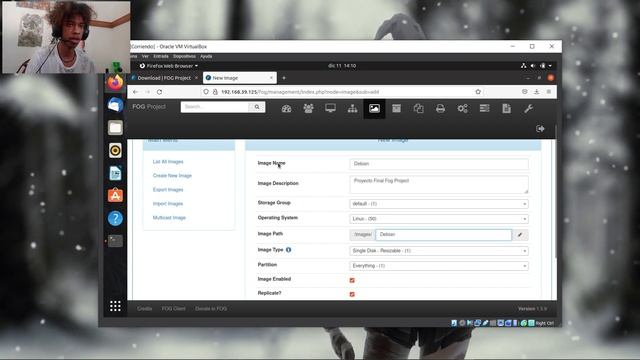Open the Reports document icon
The image size is (640, 360).
[x=507, y=109]
